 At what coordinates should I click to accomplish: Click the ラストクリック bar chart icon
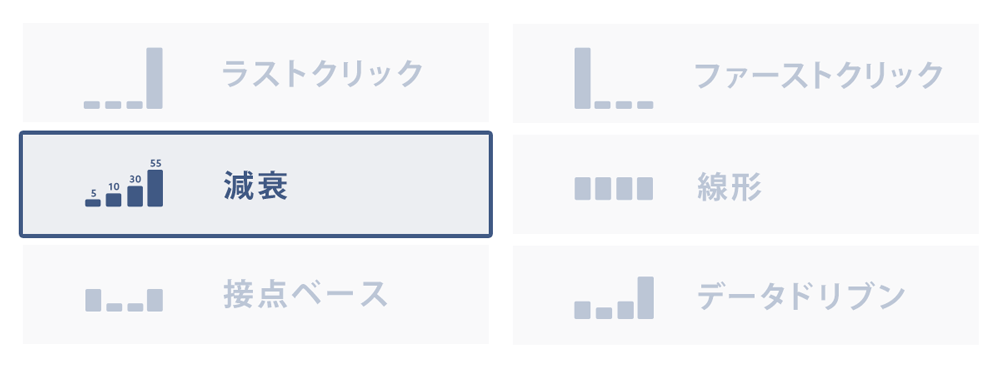coord(123,78)
